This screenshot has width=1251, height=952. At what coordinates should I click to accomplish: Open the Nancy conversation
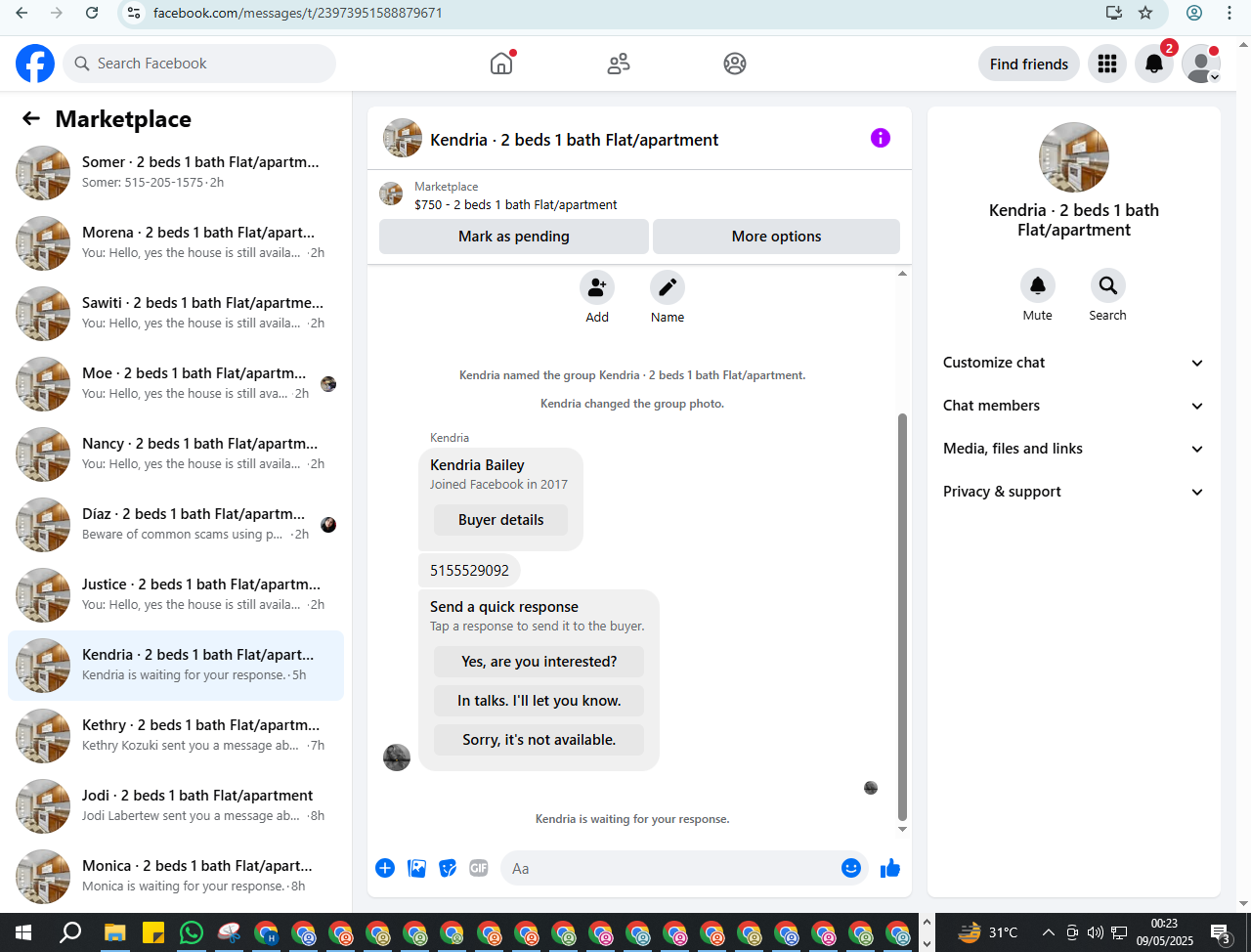176,454
